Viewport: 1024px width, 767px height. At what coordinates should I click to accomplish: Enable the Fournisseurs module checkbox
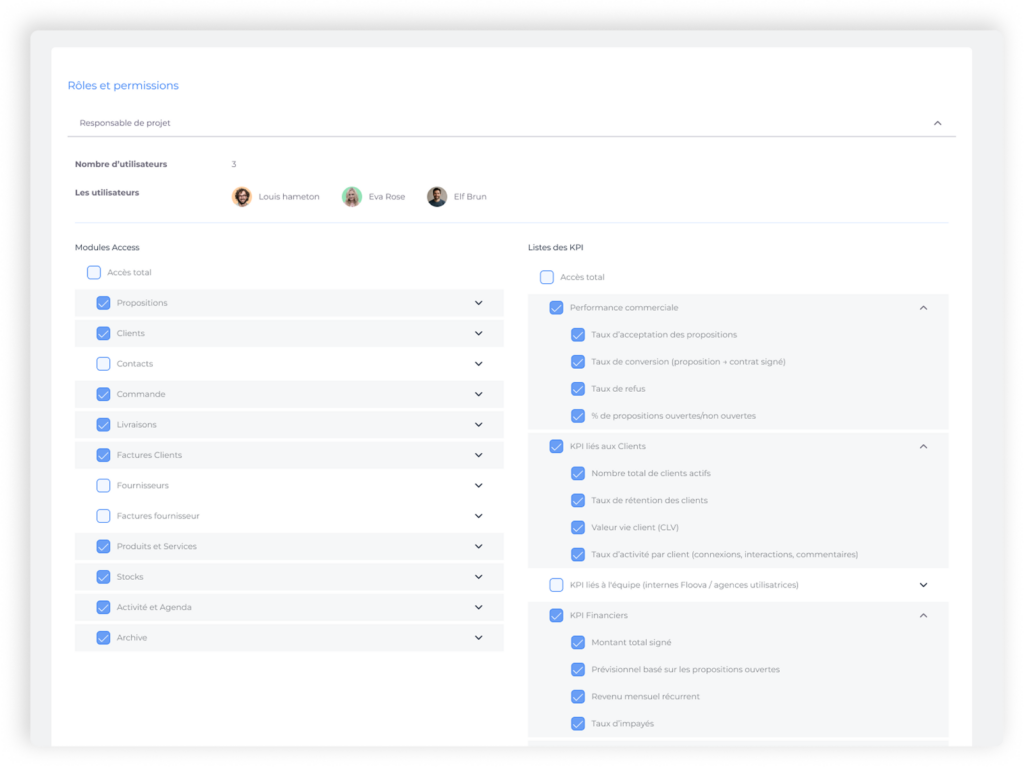pyautogui.click(x=103, y=486)
